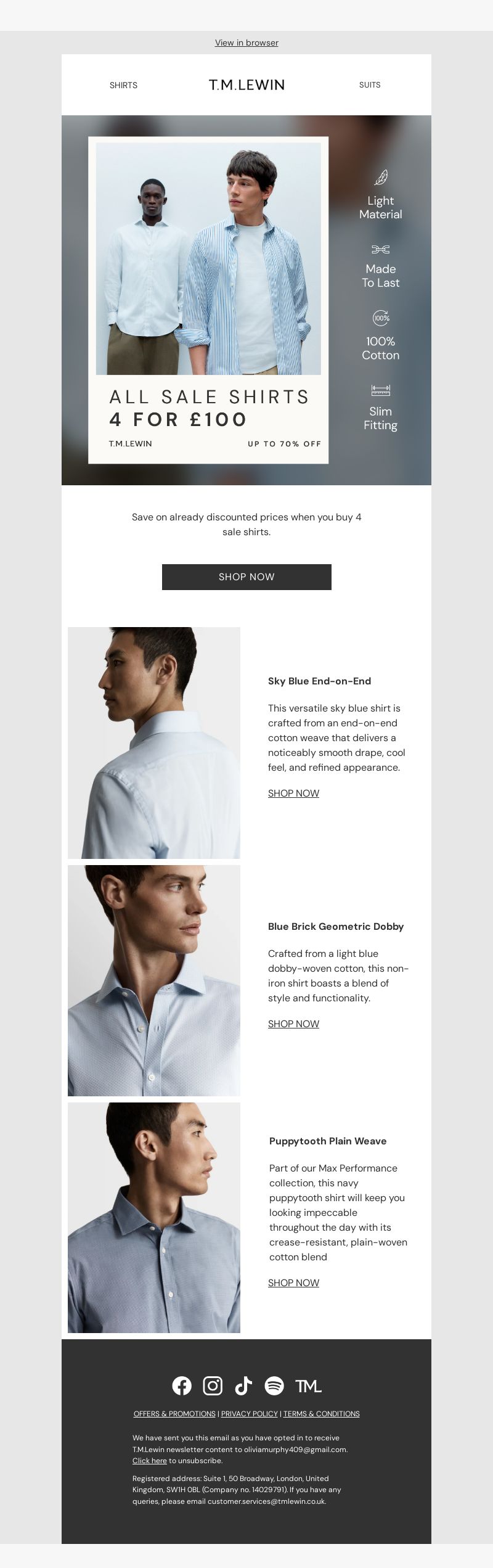The image size is (493, 1568).
Task: Open the Privacy Policy link
Action: pyautogui.click(x=250, y=1414)
